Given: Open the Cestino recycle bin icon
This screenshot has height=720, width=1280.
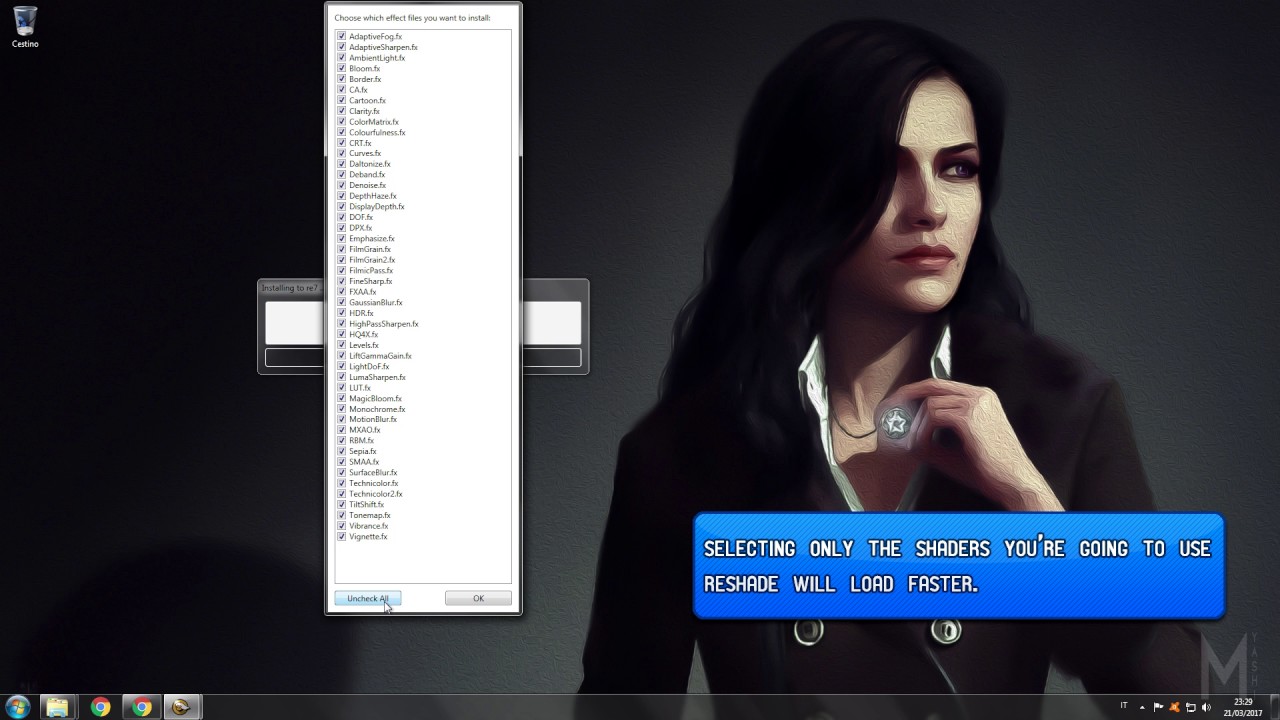Looking at the screenshot, I should pos(25,27).
